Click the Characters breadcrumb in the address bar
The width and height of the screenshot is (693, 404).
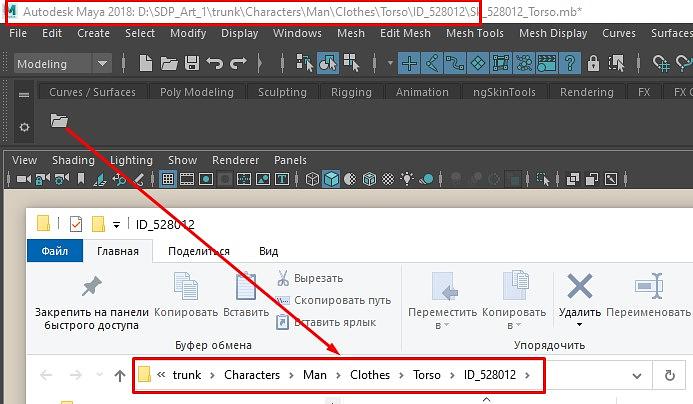tap(252, 375)
